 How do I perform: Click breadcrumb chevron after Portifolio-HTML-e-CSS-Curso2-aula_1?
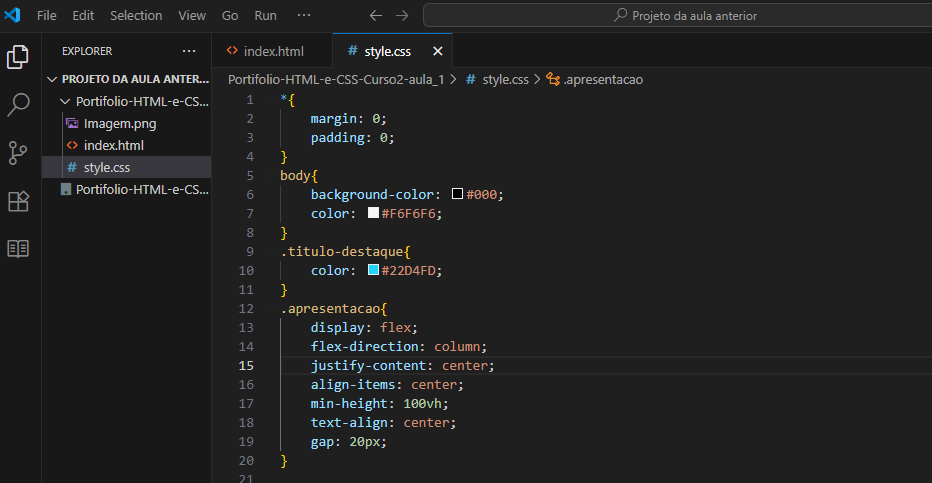click(x=454, y=80)
